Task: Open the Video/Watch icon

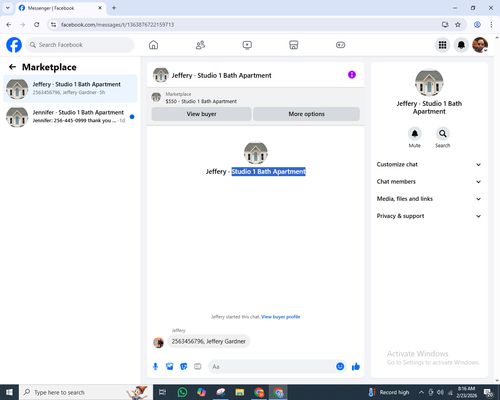Action: point(247,45)
